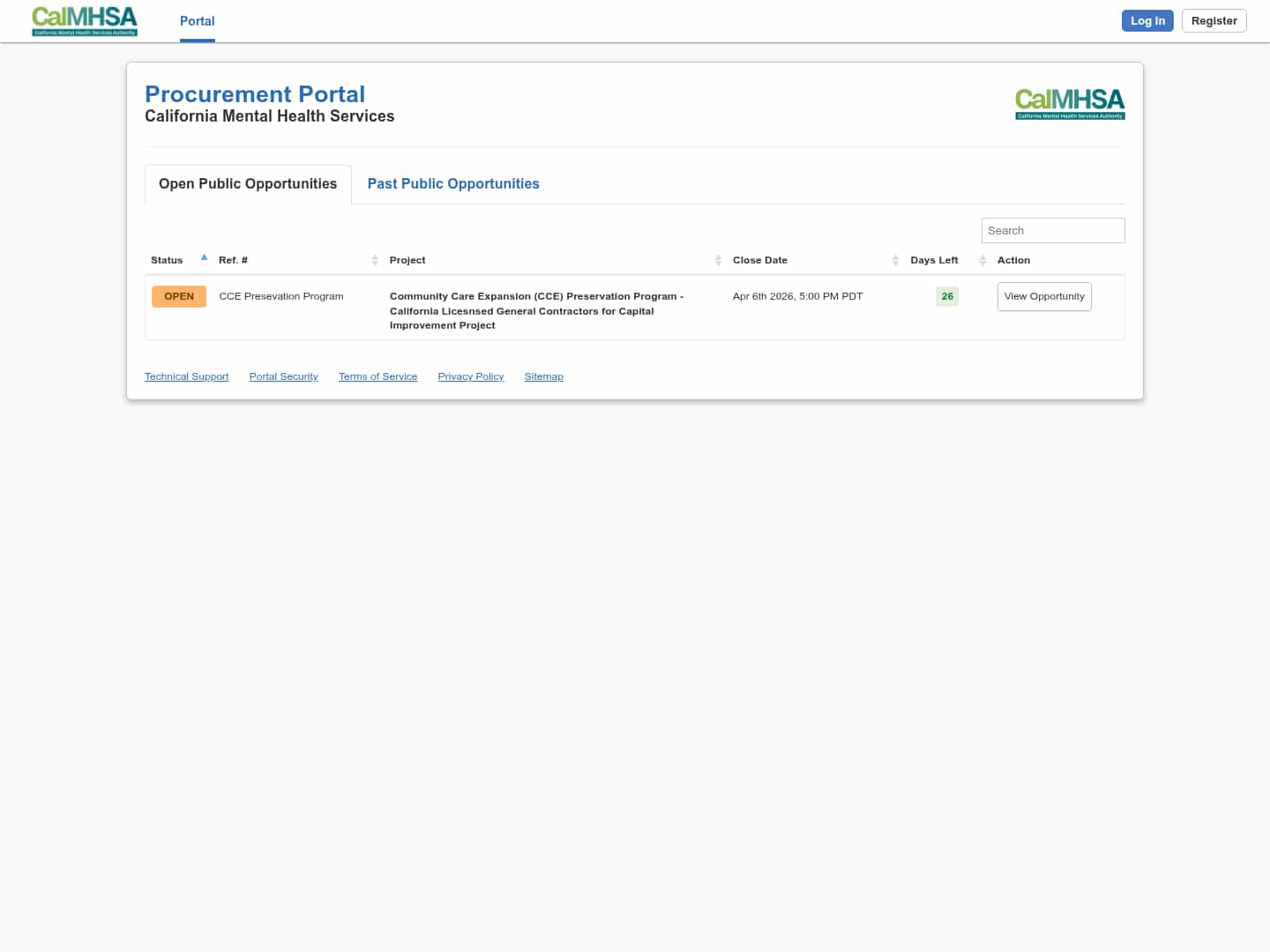This screenshot has height=952, width=1270.
Task: Click the sort icon on the Days Left column
Action: [x=982, y=260]
